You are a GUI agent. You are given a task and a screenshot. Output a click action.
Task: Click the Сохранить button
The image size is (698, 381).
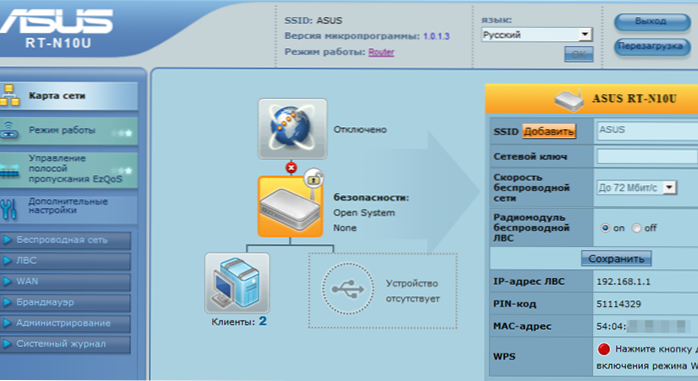click(x=616, y=259)
